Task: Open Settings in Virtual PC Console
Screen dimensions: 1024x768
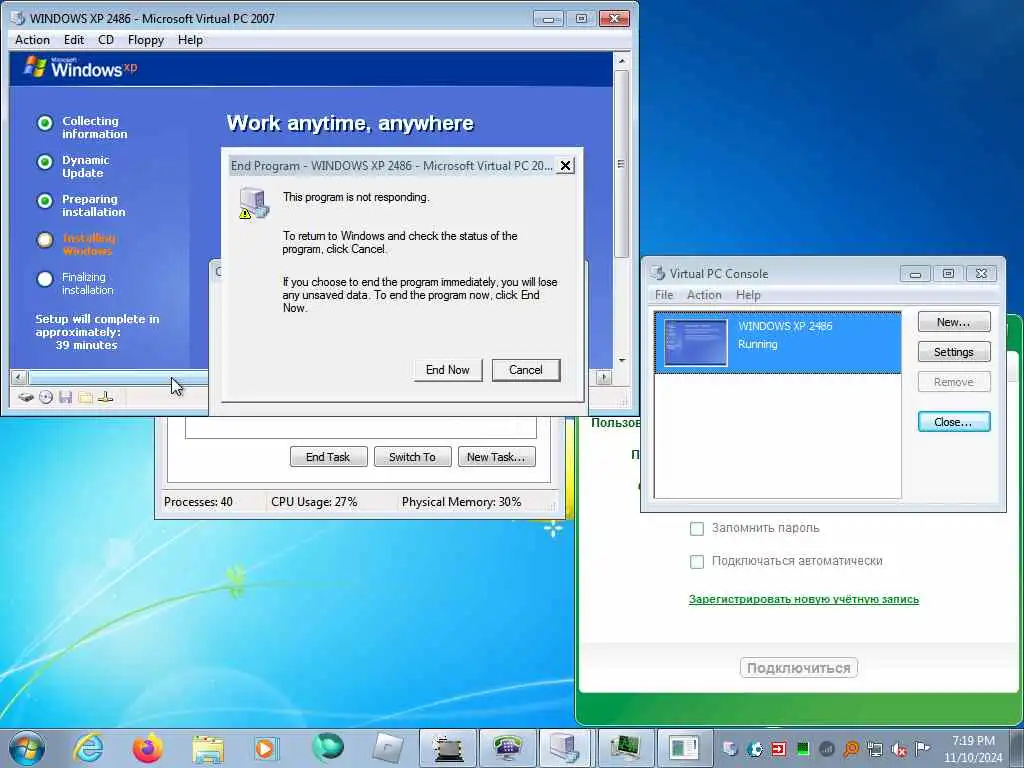Action: tap(953, 352)
